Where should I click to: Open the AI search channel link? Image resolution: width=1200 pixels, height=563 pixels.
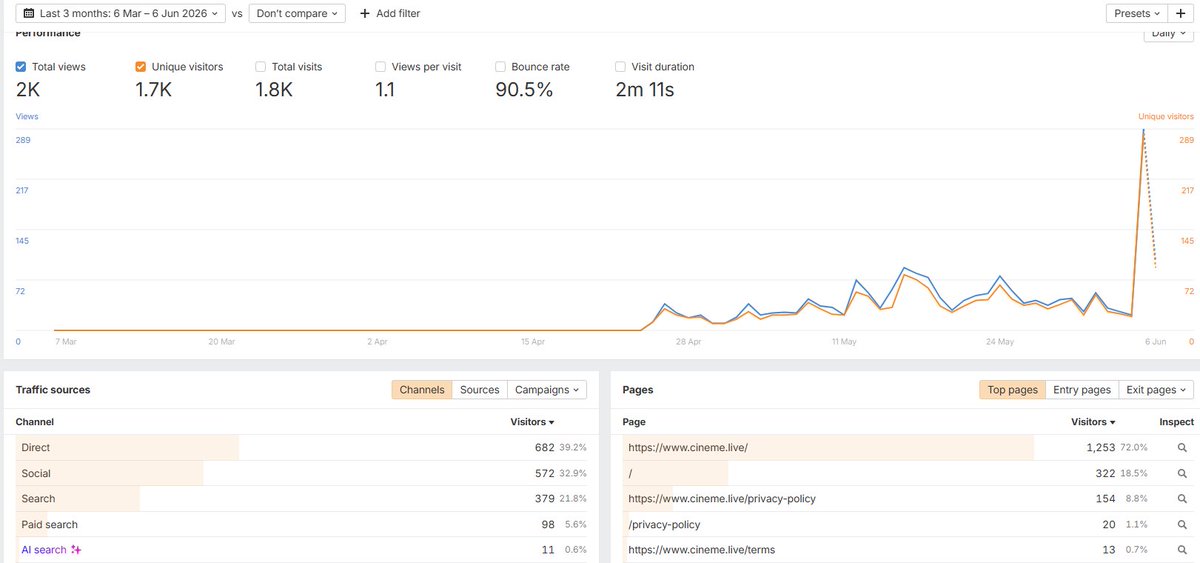pyautogui.click(x=44, y=550)
